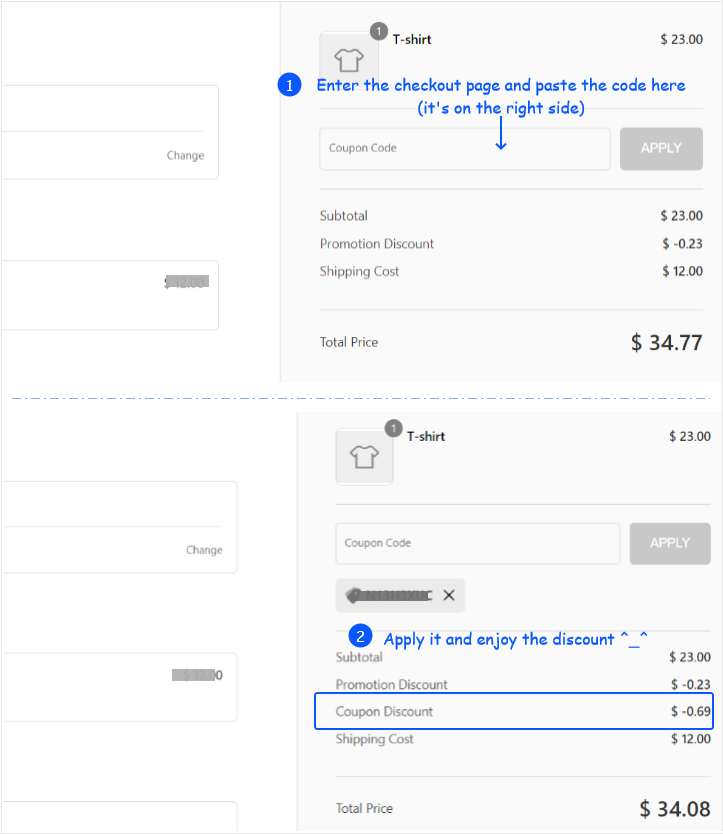This screenshot has height=834, width=723.
Task: Select the blurred applied coupon code tag
Action: (x=389, y=595)
